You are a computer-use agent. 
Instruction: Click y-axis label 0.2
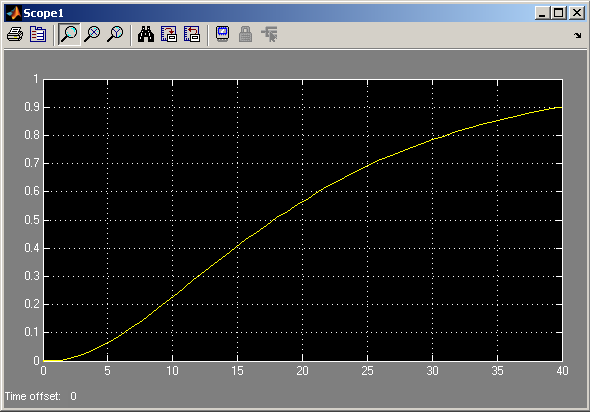pyautogui.click(x=32, y=304)
